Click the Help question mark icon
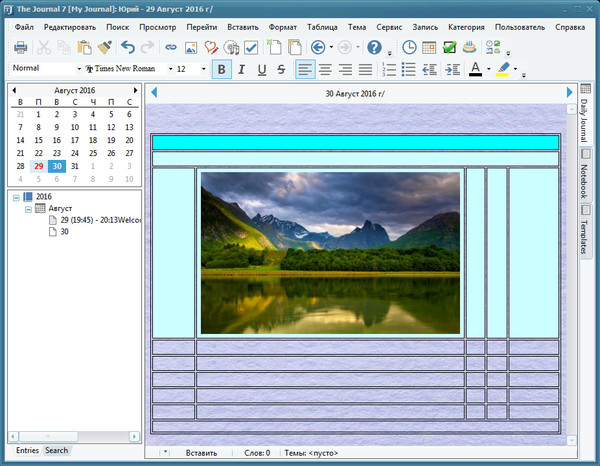The image size is (600, 466). click(x=373, y=47)
